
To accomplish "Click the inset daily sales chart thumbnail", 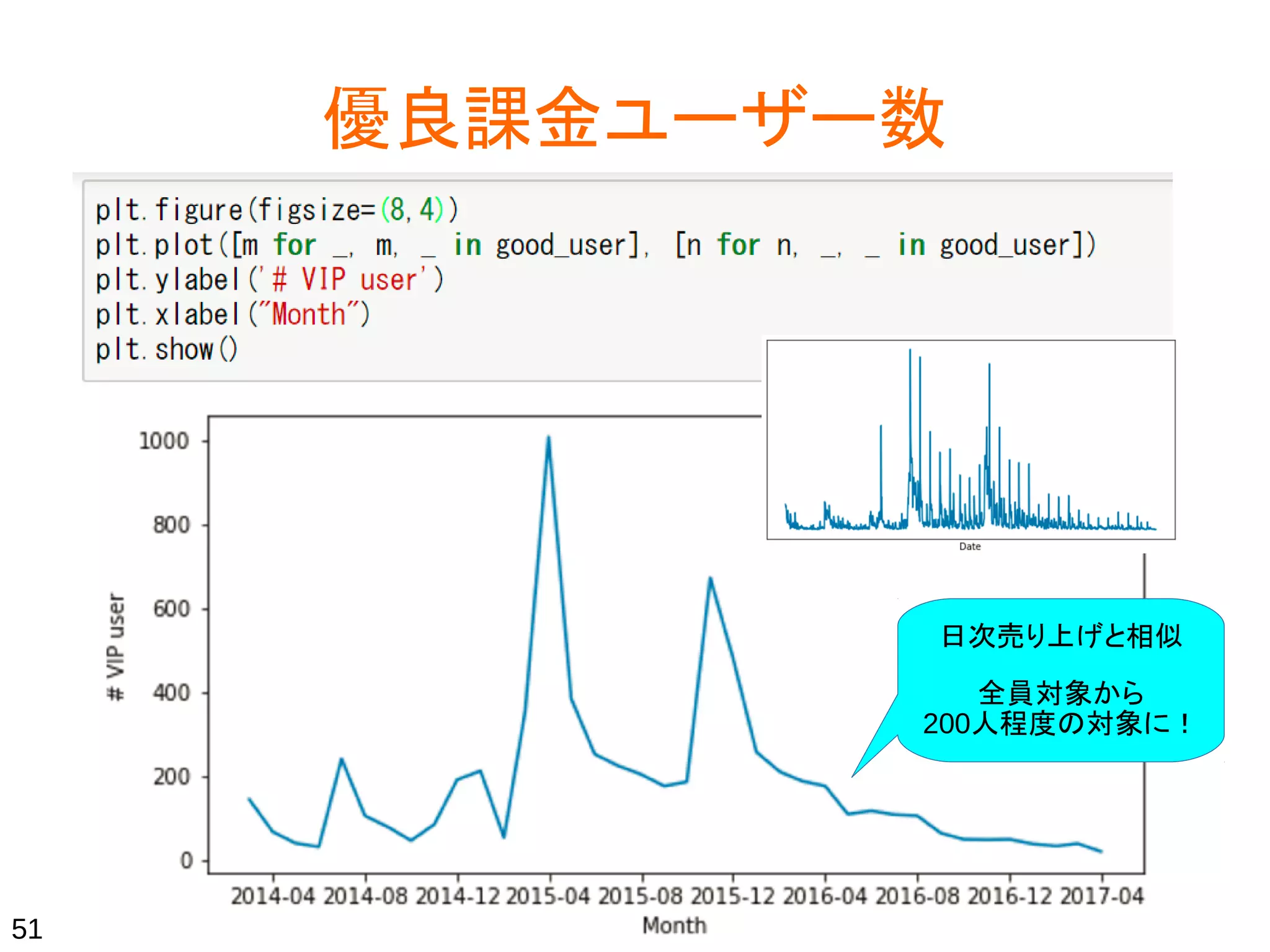I will (970, 440).
